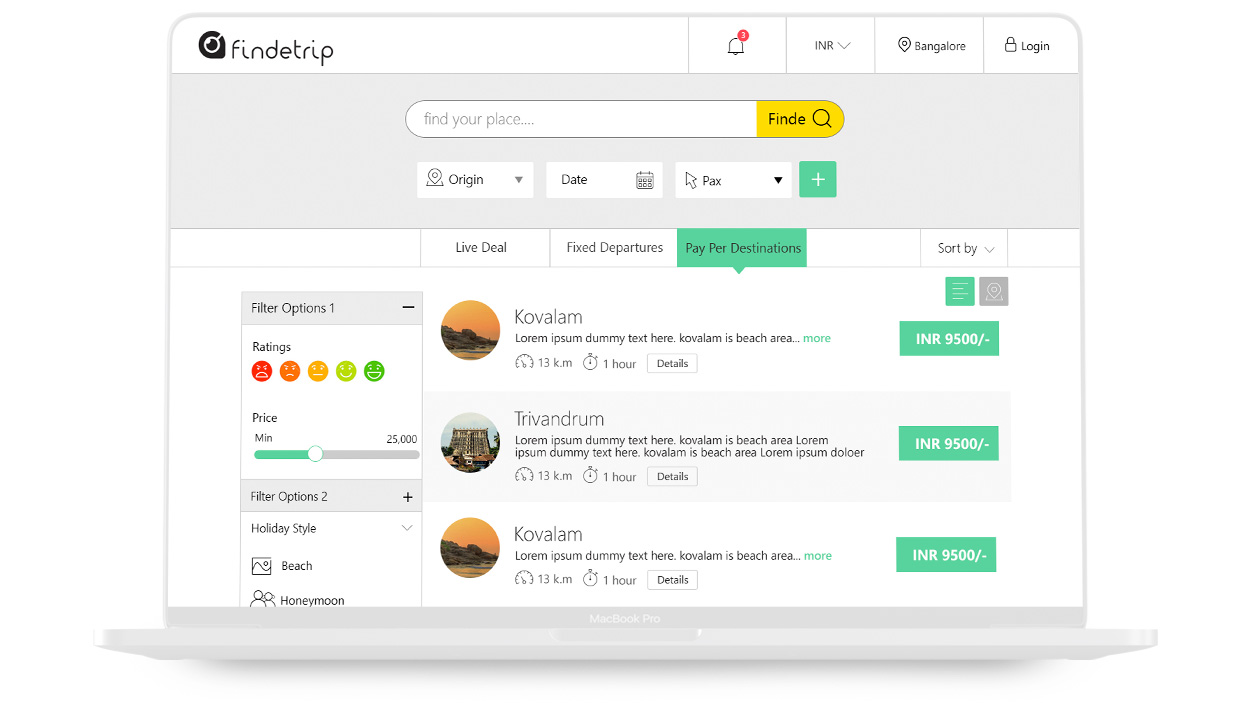1243x703 pixels.
Task: Switch to list view icon
Action: pyautogui.click(x=959, y=291)
